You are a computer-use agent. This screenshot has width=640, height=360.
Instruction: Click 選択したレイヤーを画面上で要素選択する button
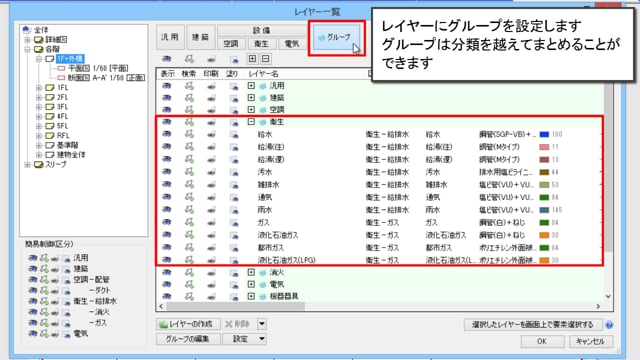[533, 325]
